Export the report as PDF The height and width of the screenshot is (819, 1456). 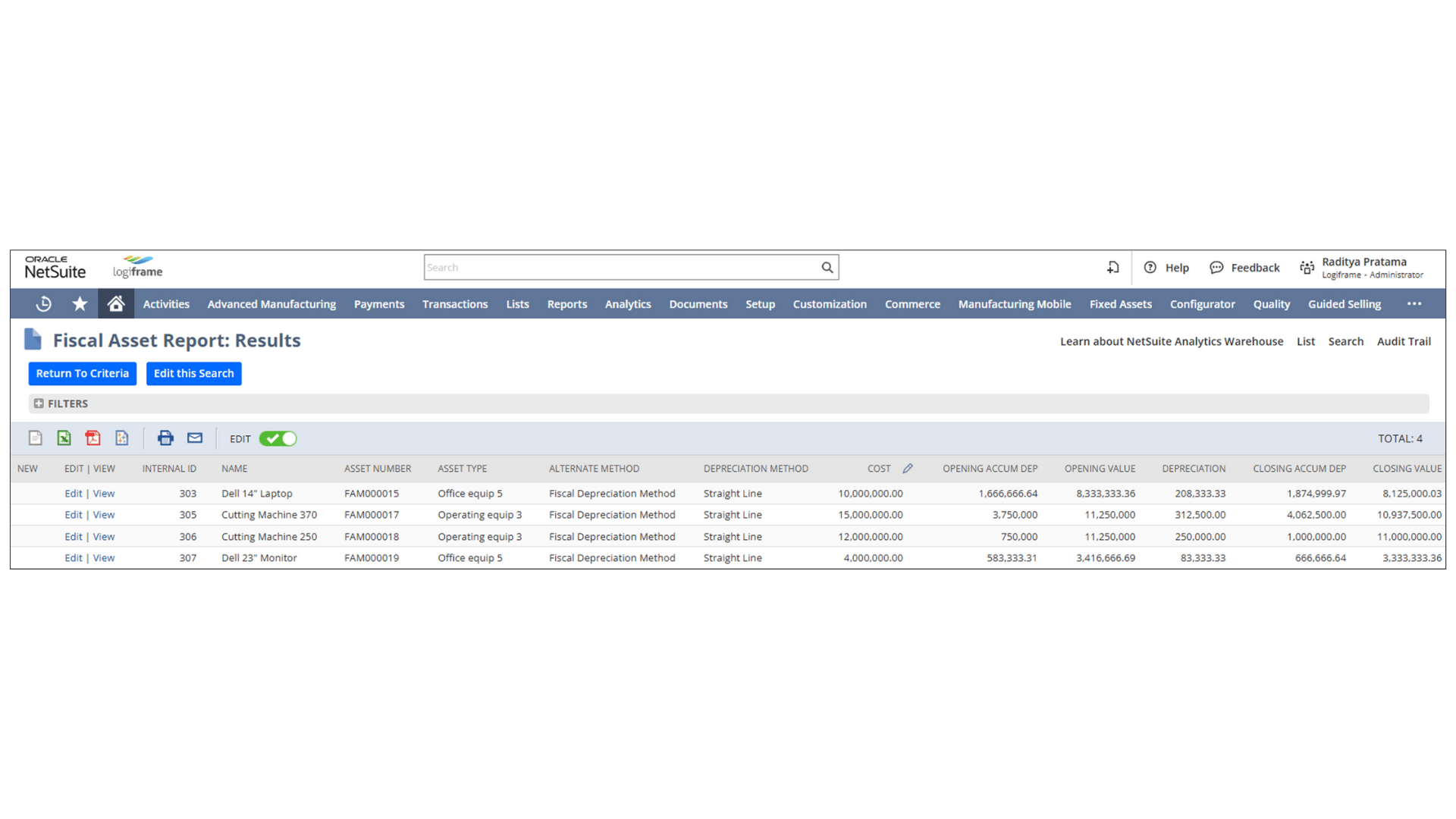[93, 438]
